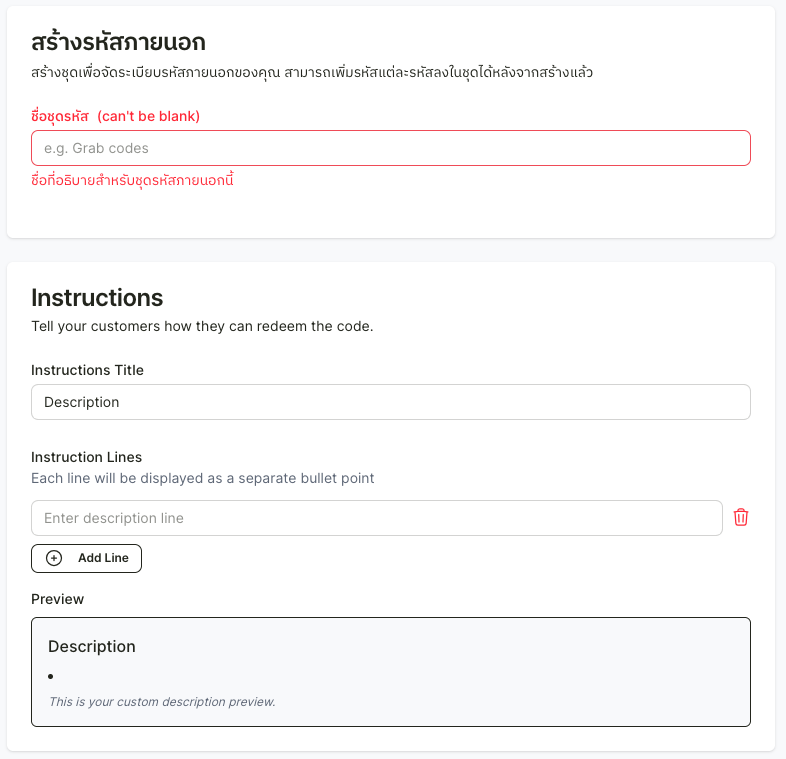Add another instruction line with Add Line

[86, 558]
